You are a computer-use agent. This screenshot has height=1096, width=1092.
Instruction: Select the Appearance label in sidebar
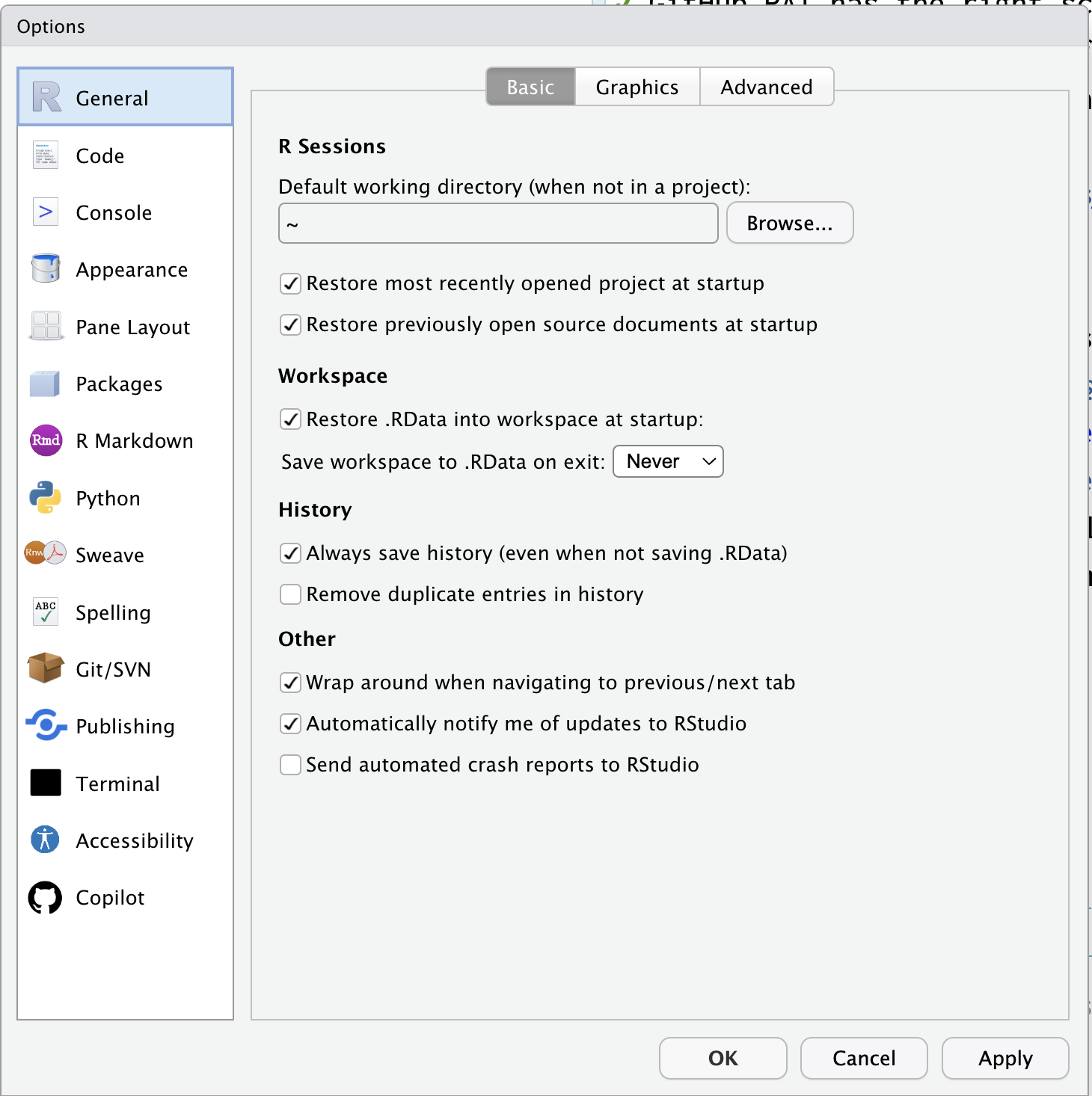[132, 269]
